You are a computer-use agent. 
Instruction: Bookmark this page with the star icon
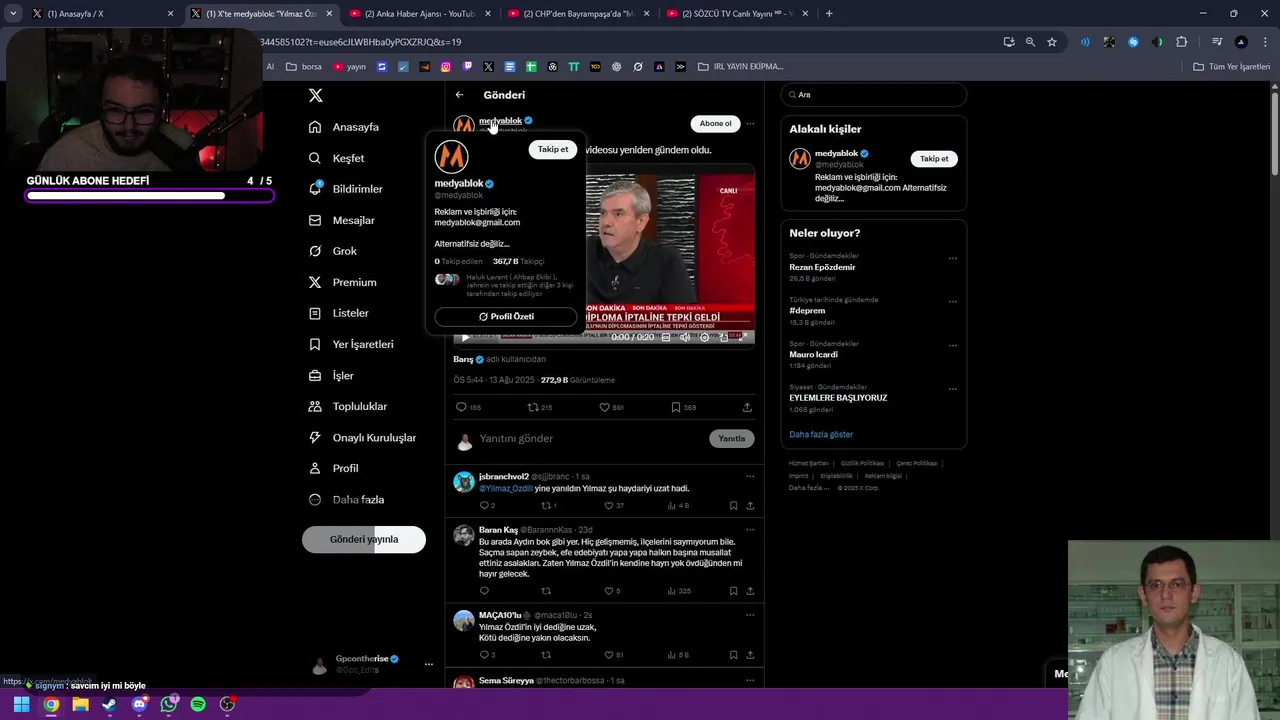[1052, 42]
